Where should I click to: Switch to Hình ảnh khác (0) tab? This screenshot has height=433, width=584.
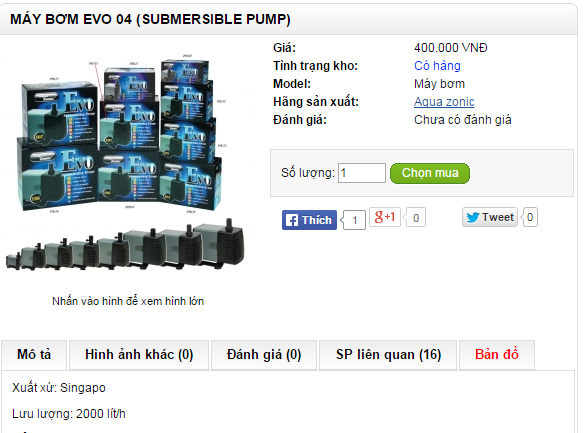[139, 355]
